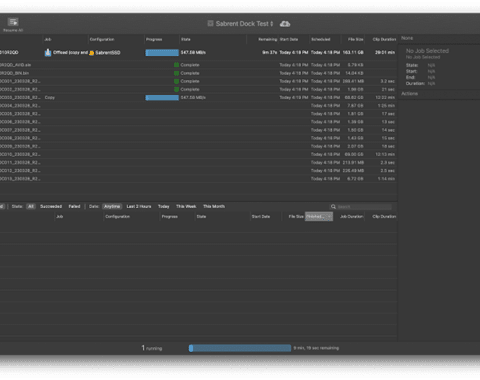Click the Copy row progress bar
The image size is (480, 380).
click(162, 98)
